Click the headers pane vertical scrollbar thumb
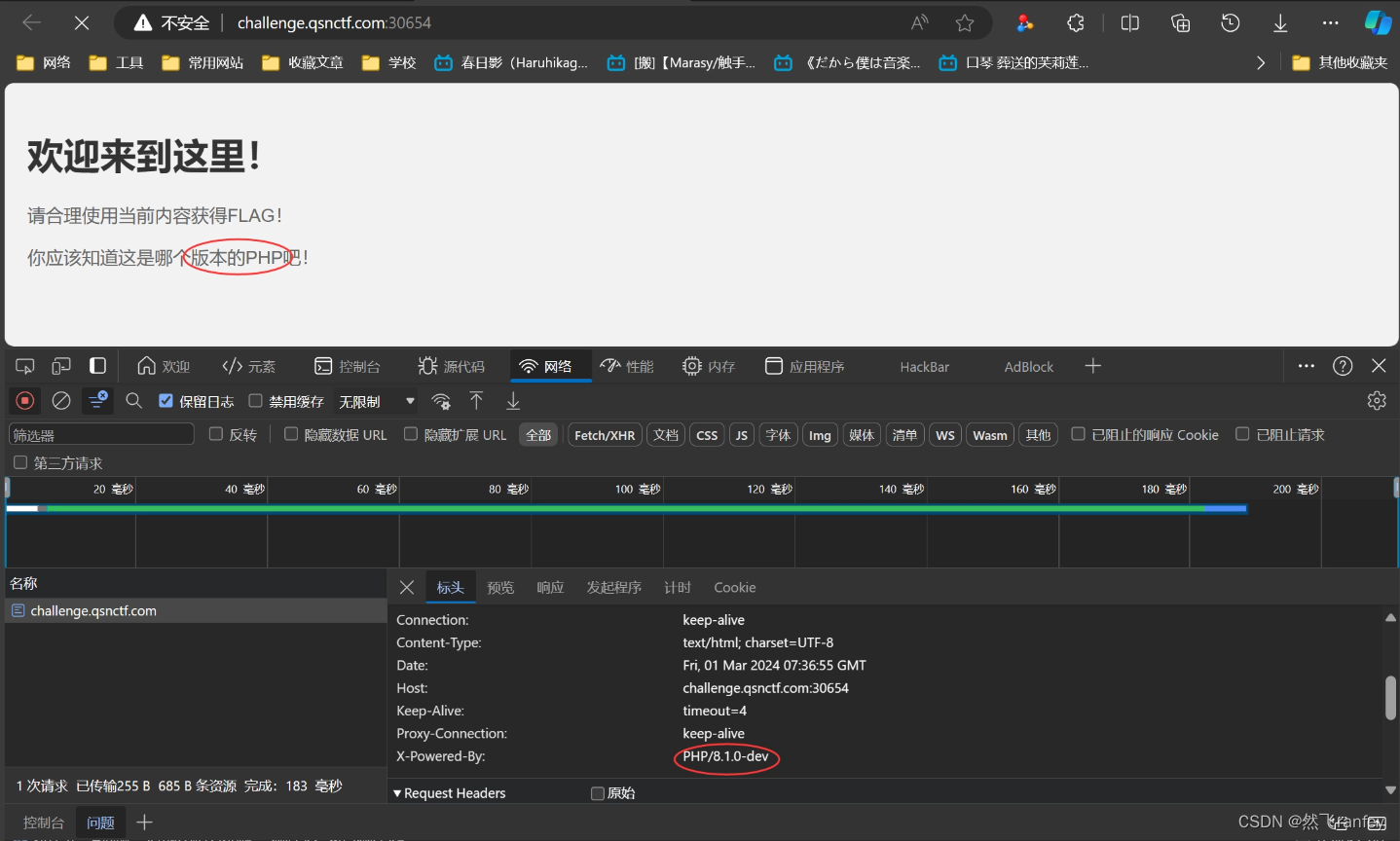Image resolution: width=1400 pixels, height=841 pixels. coord(1390,698)
